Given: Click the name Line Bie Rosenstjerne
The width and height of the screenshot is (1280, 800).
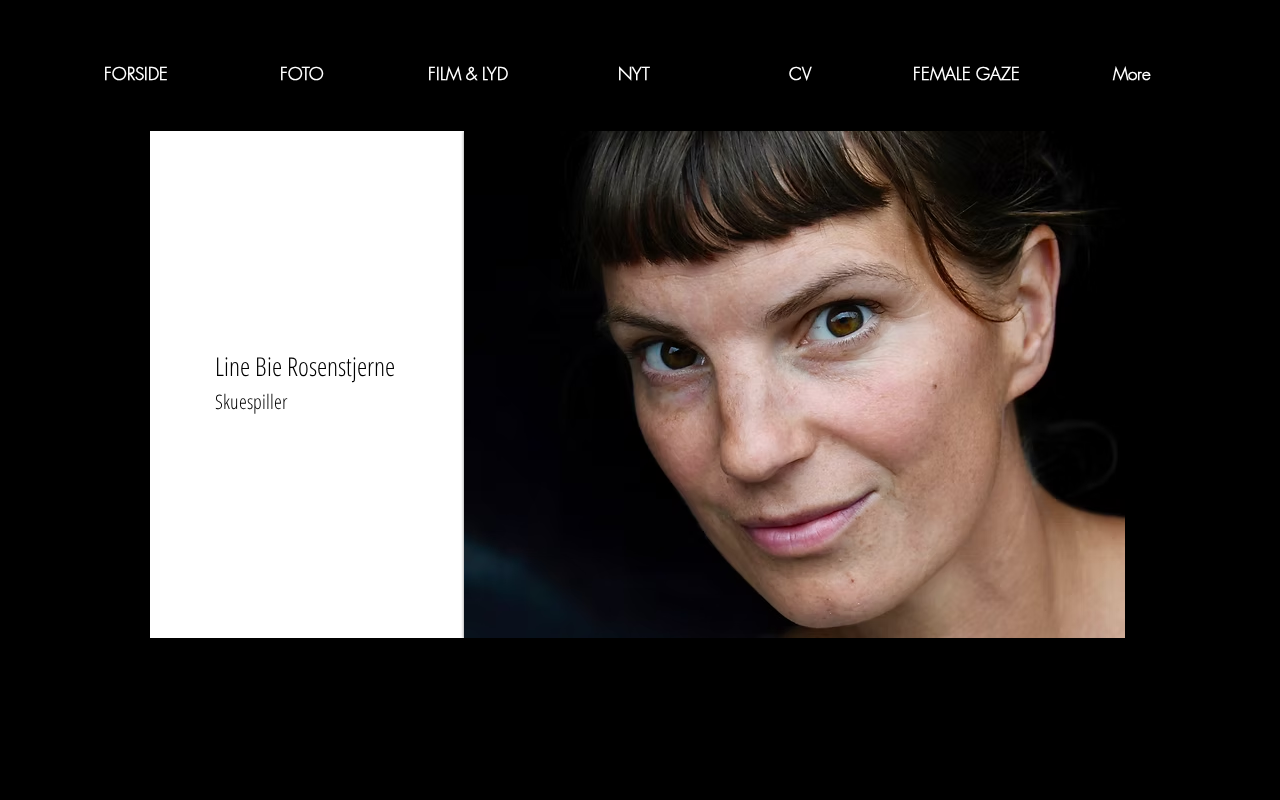Looking at the screenshot, I should (x=305, y=367).
